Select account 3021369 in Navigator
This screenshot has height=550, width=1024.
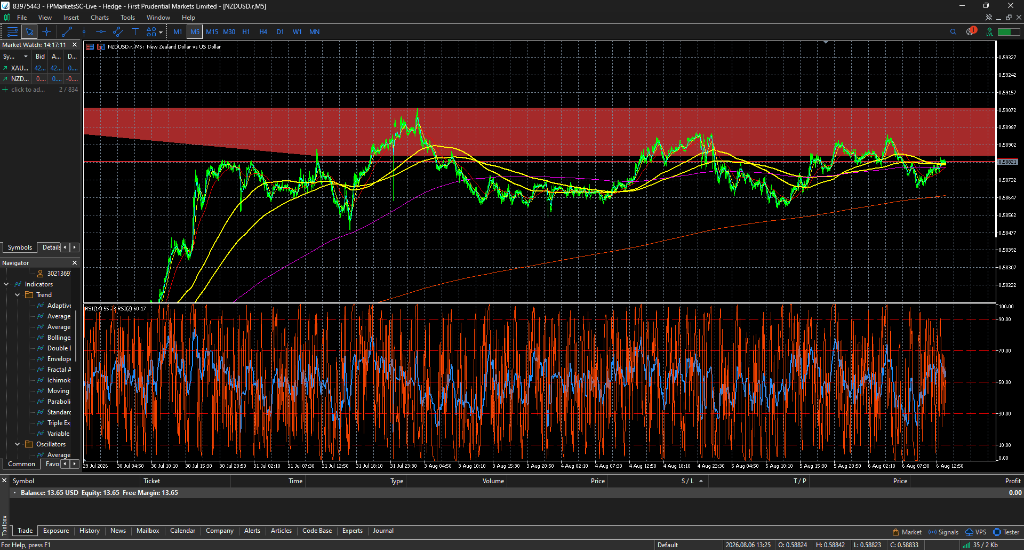[54, 274]
